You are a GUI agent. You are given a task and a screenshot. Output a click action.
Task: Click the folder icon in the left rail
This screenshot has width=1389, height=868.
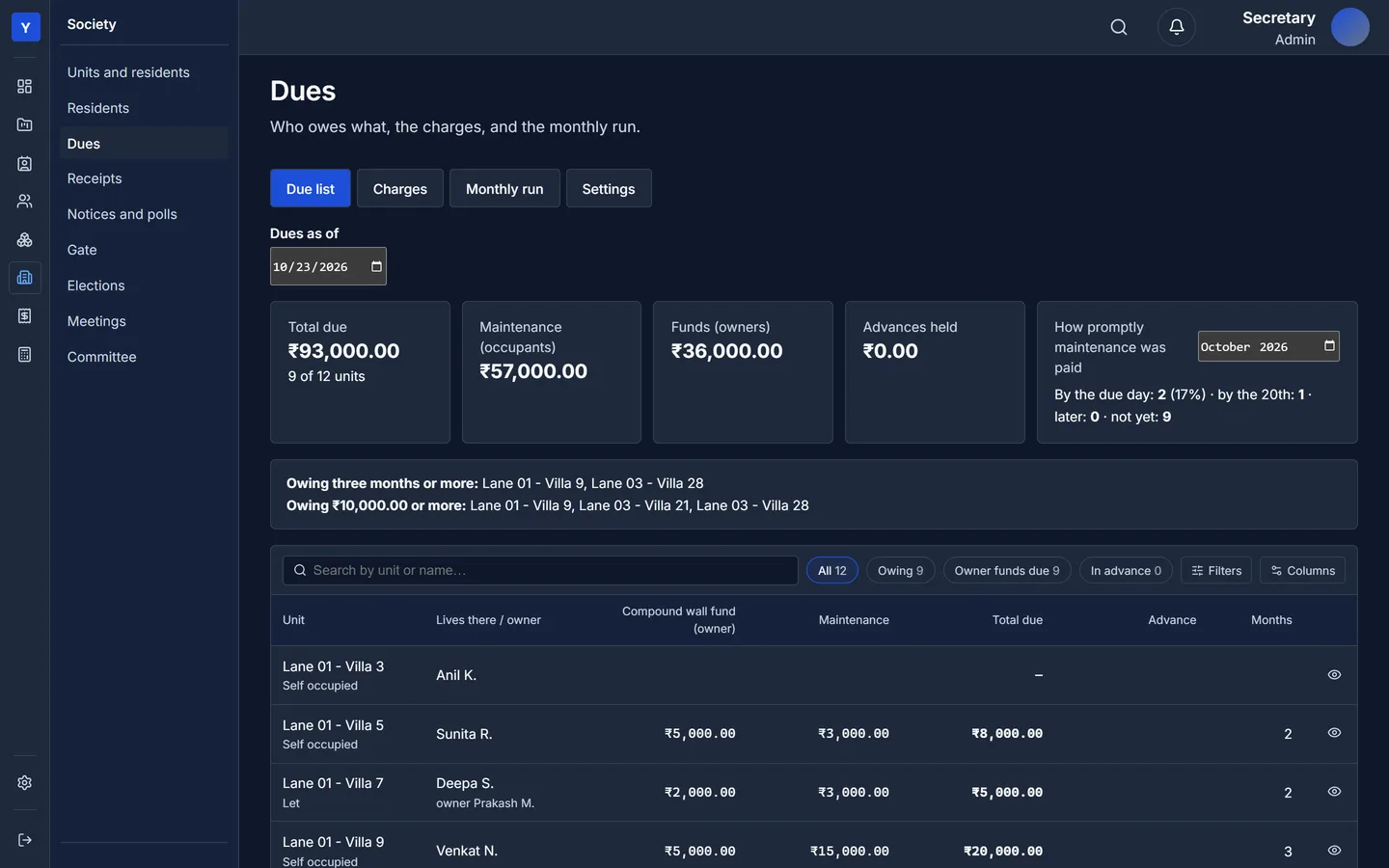25,124
